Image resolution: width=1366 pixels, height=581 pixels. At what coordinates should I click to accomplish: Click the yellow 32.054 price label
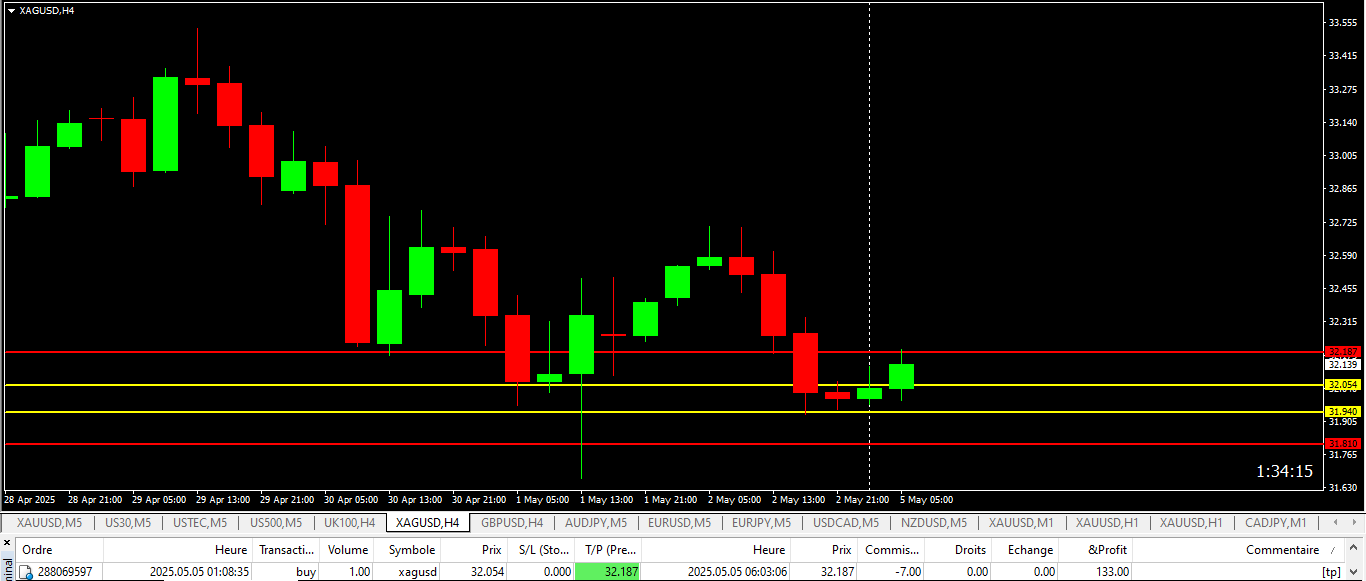click(x=1342, y=385)
